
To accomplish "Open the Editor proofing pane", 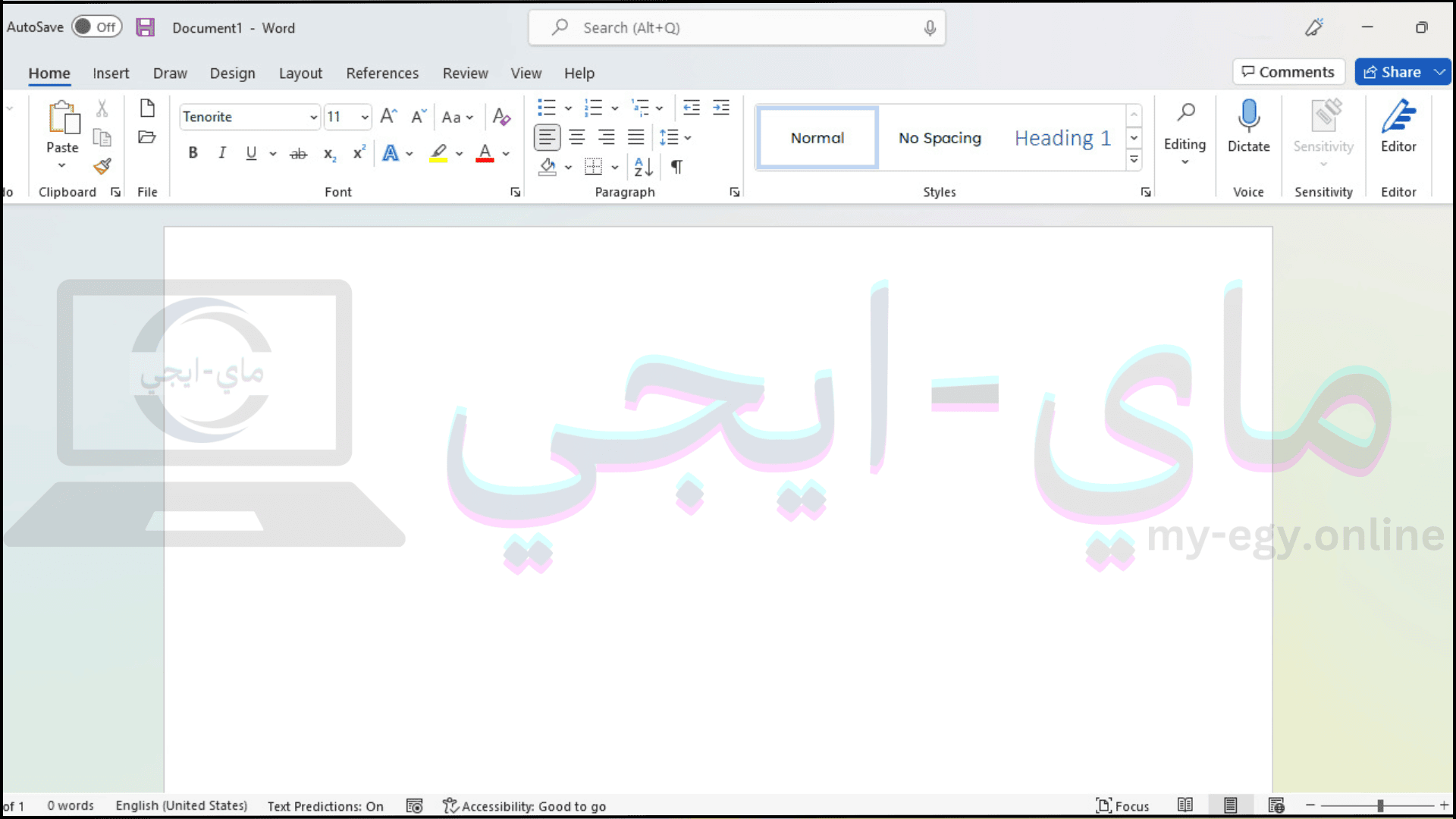I will tap(1398, 126).
